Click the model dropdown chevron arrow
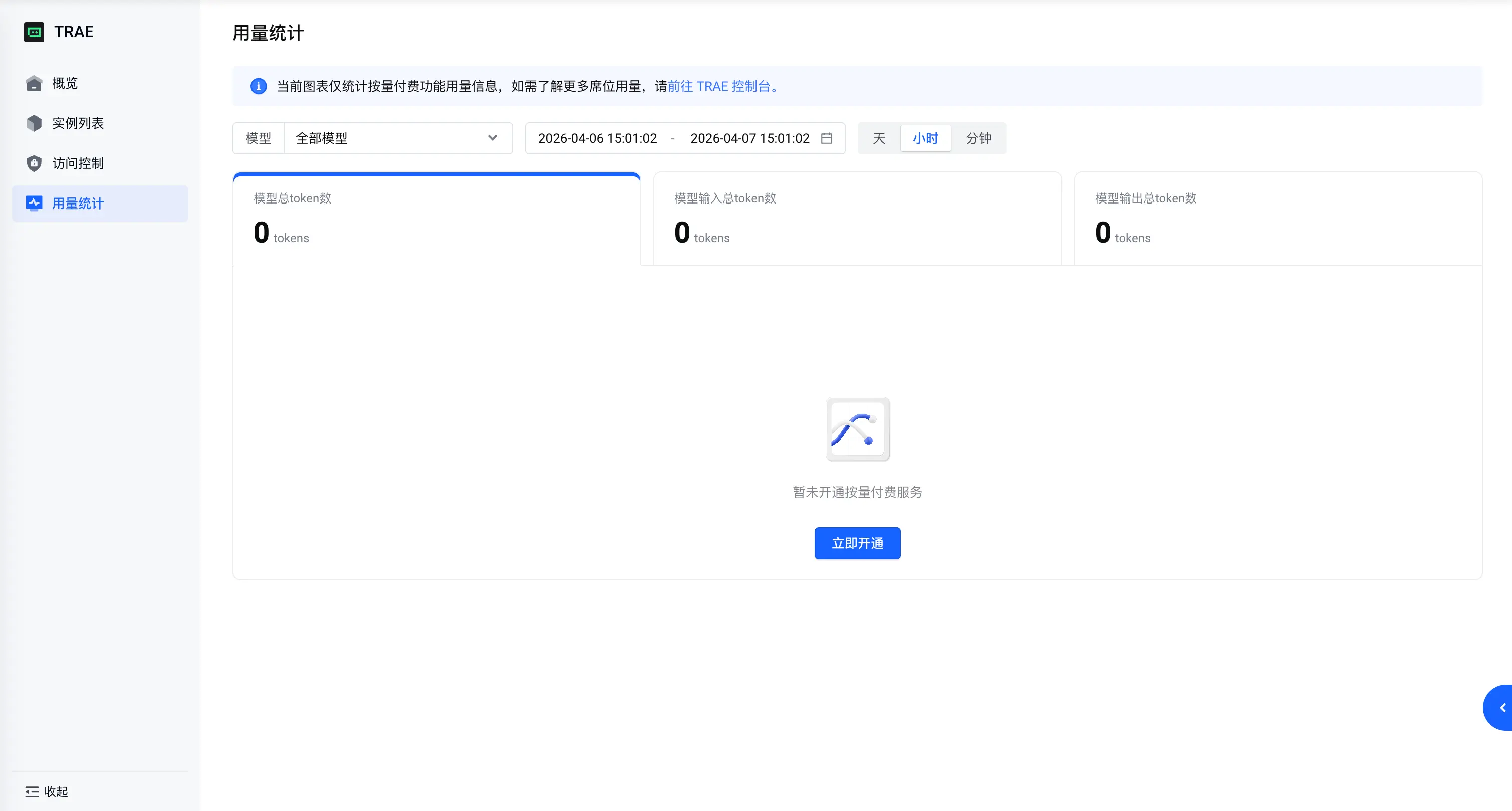This screenshot has width=1512, height=811. pos(492,139)
